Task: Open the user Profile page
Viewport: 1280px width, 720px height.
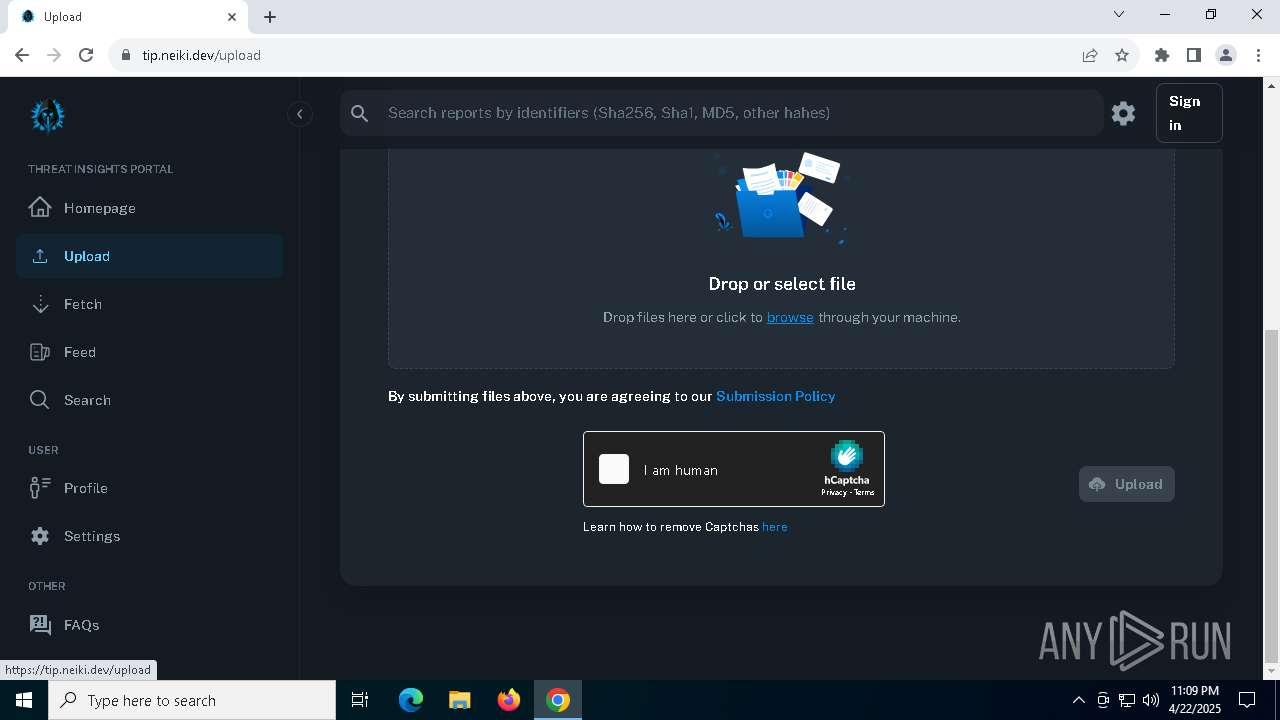Action: click(150, 488)
